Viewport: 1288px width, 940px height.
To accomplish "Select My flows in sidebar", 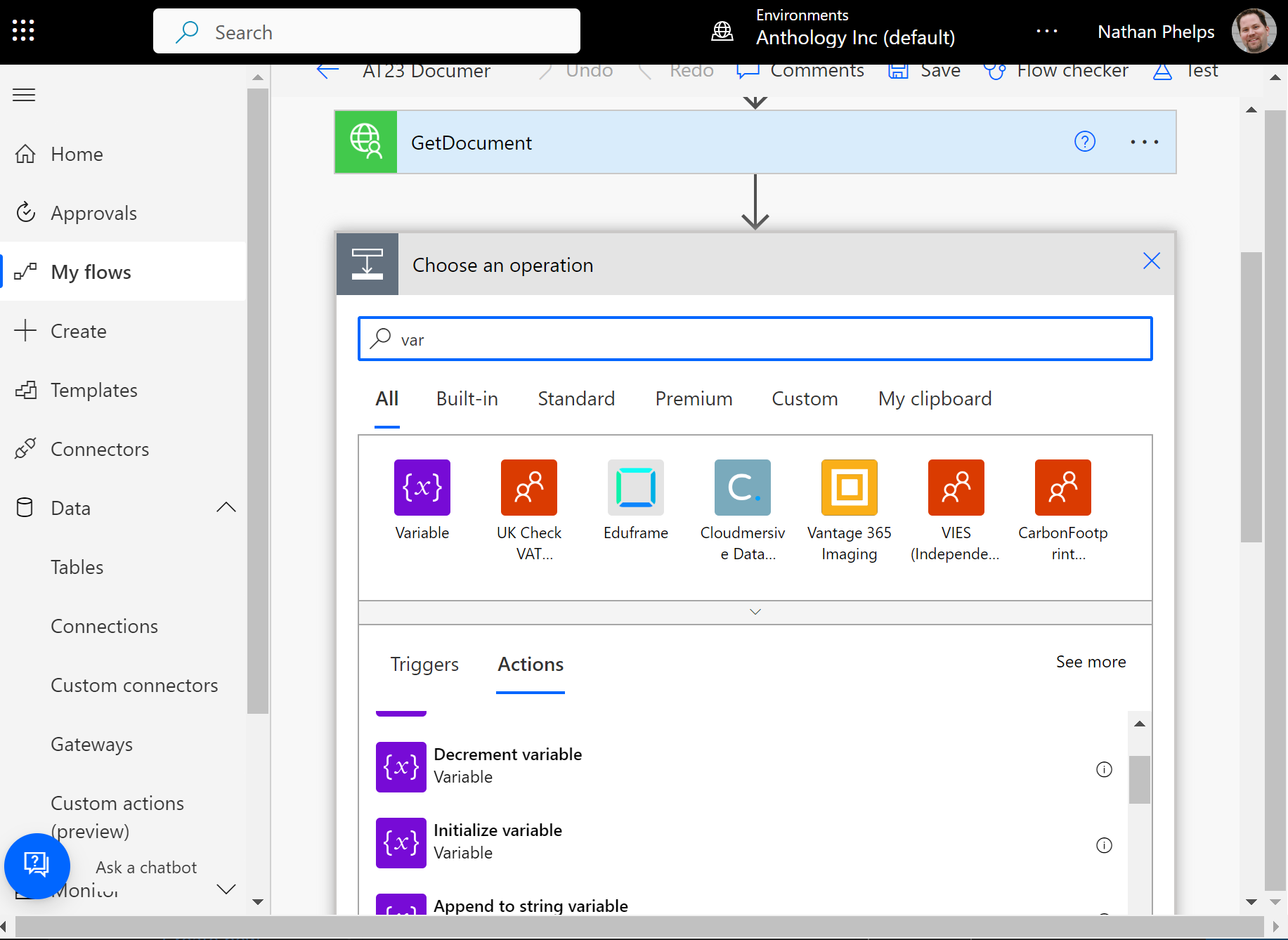I will click(123, 272).
